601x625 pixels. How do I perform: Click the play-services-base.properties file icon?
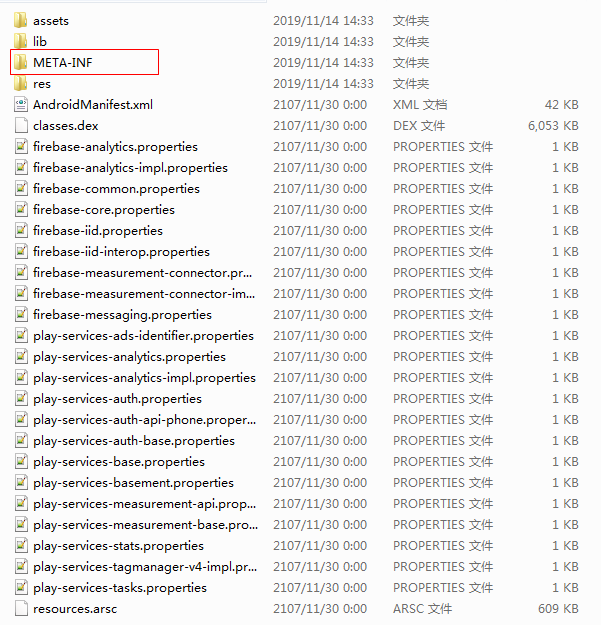click(x=21, y=462)
